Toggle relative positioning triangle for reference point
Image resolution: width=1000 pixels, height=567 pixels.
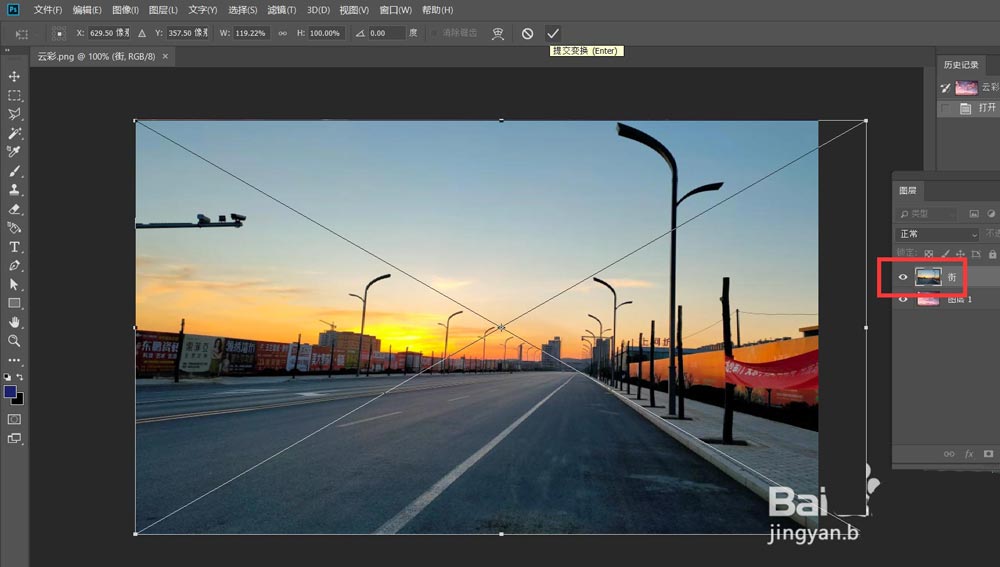point(142,33)
